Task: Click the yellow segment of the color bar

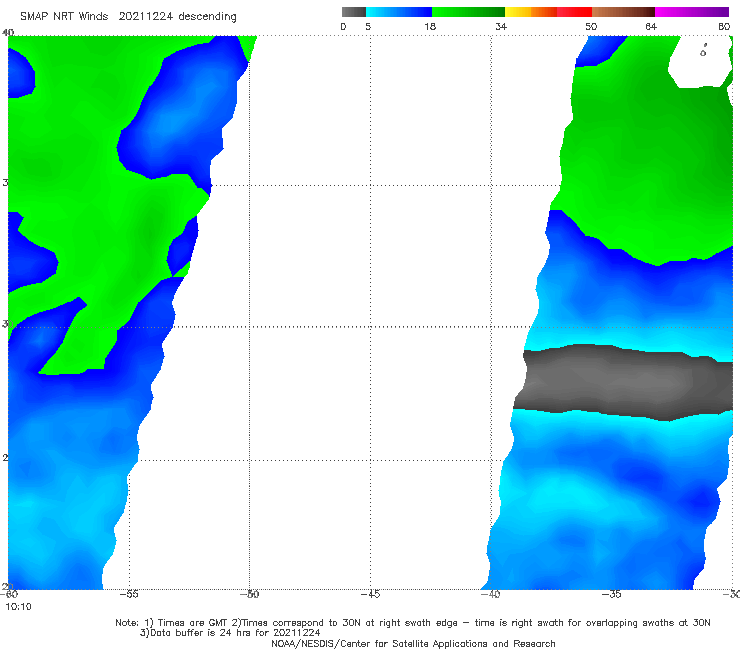Action: (x=518, y=12)
